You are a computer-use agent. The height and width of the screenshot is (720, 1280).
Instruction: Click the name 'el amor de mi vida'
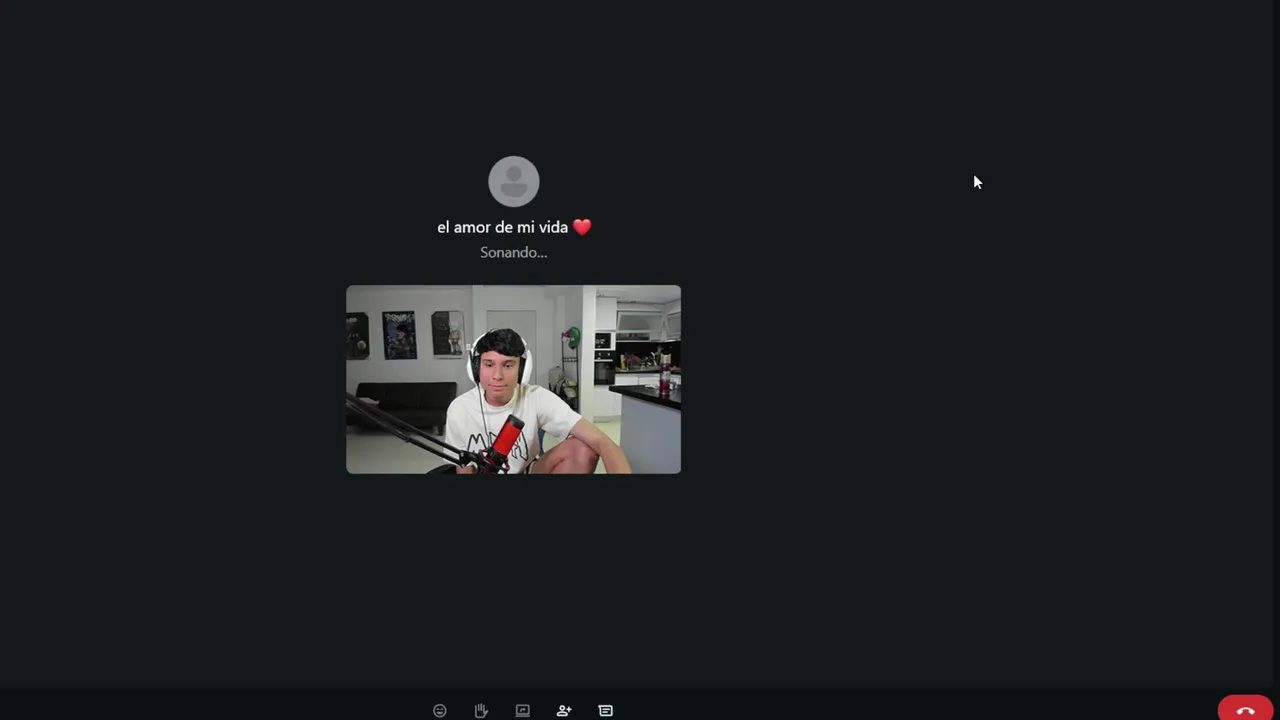502,227
